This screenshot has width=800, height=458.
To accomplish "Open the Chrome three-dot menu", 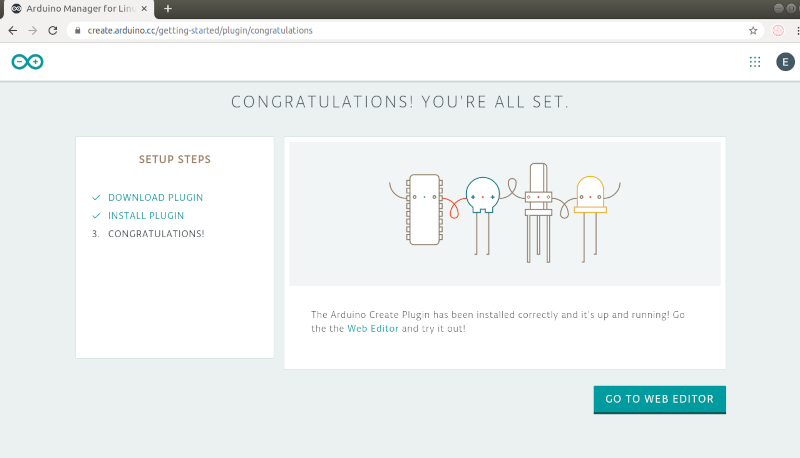I will [797, 31].
